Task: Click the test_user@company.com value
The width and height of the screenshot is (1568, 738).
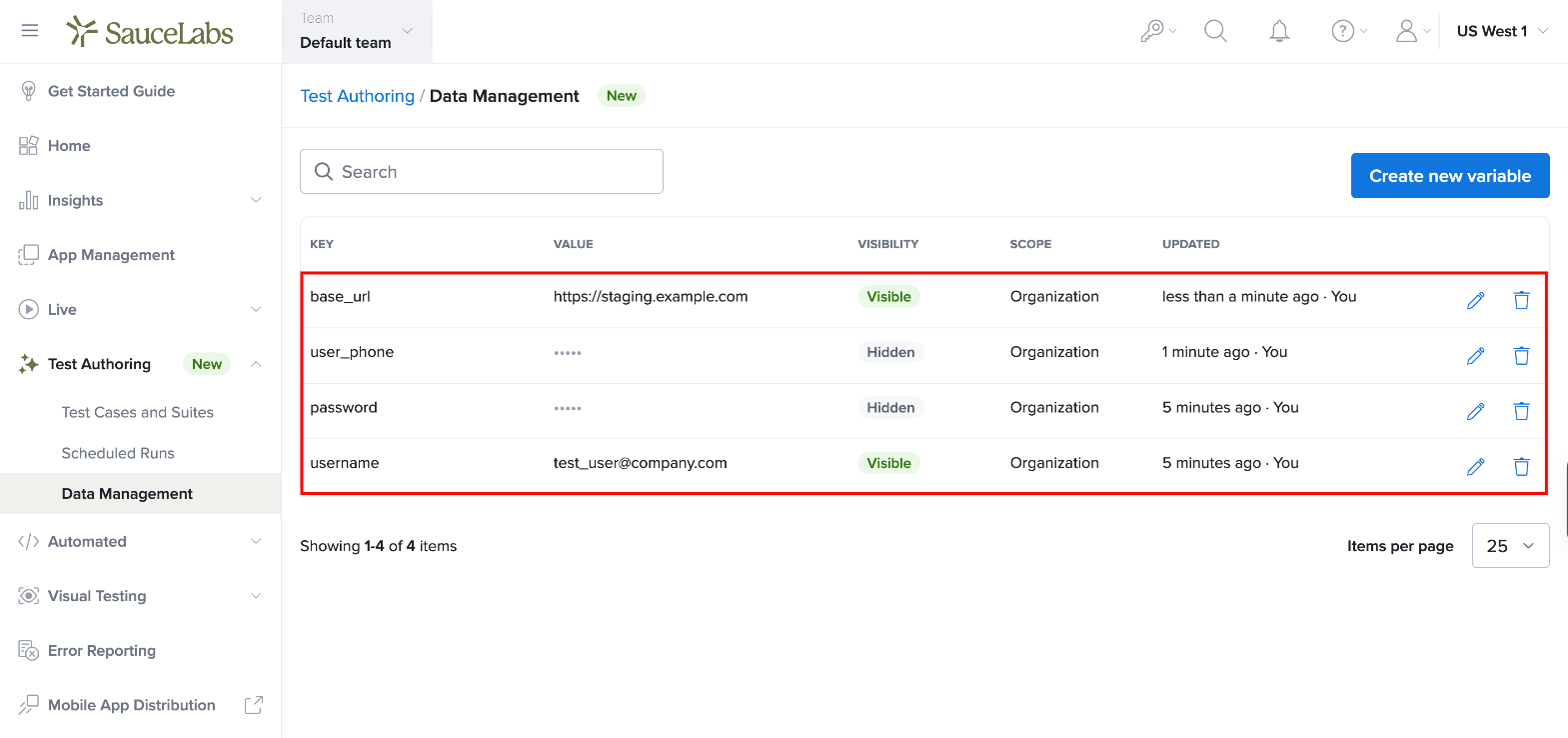Action: [x=641, y=463]
